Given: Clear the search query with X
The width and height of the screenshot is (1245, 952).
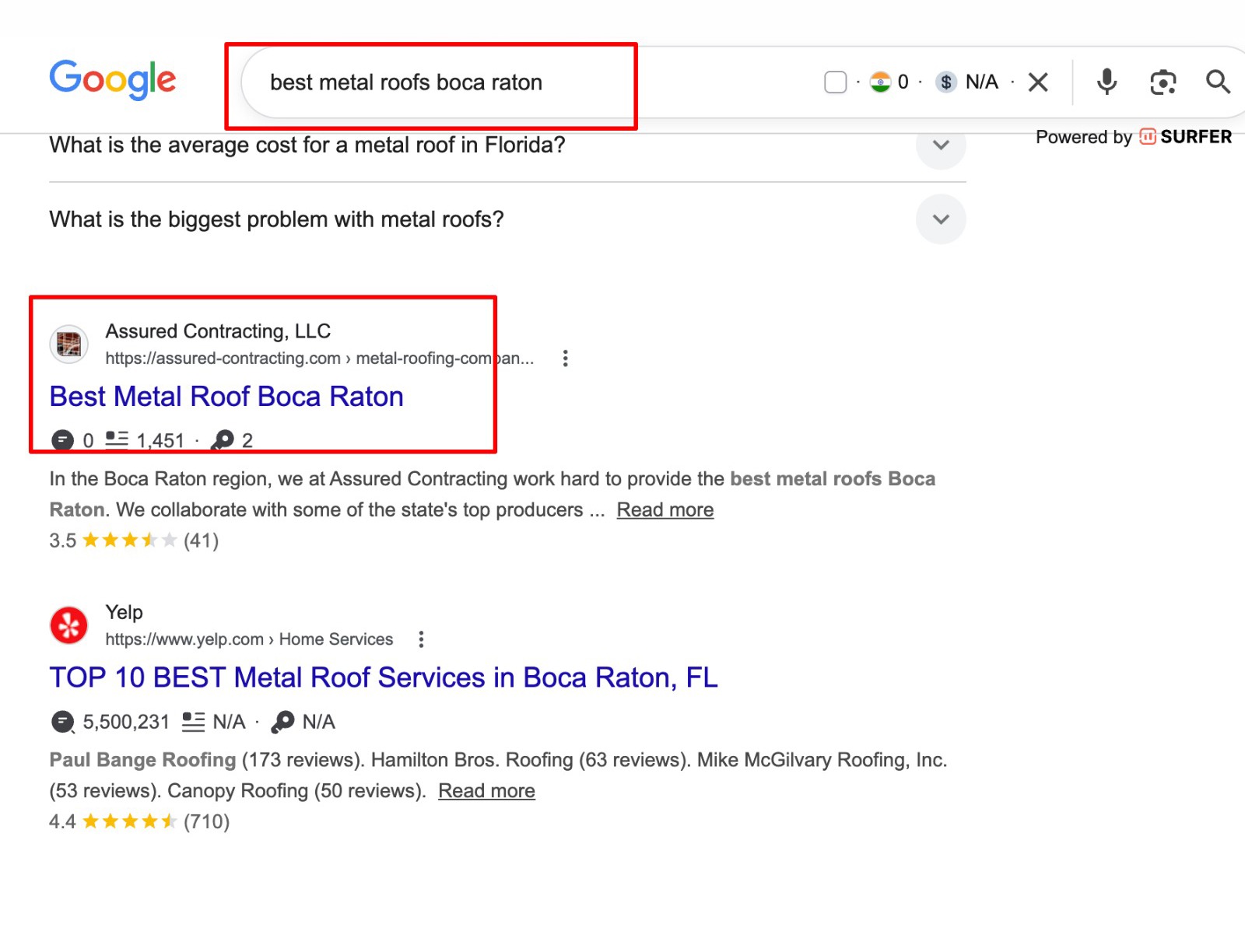Looking at the screenshot, I should (1038, 82).
